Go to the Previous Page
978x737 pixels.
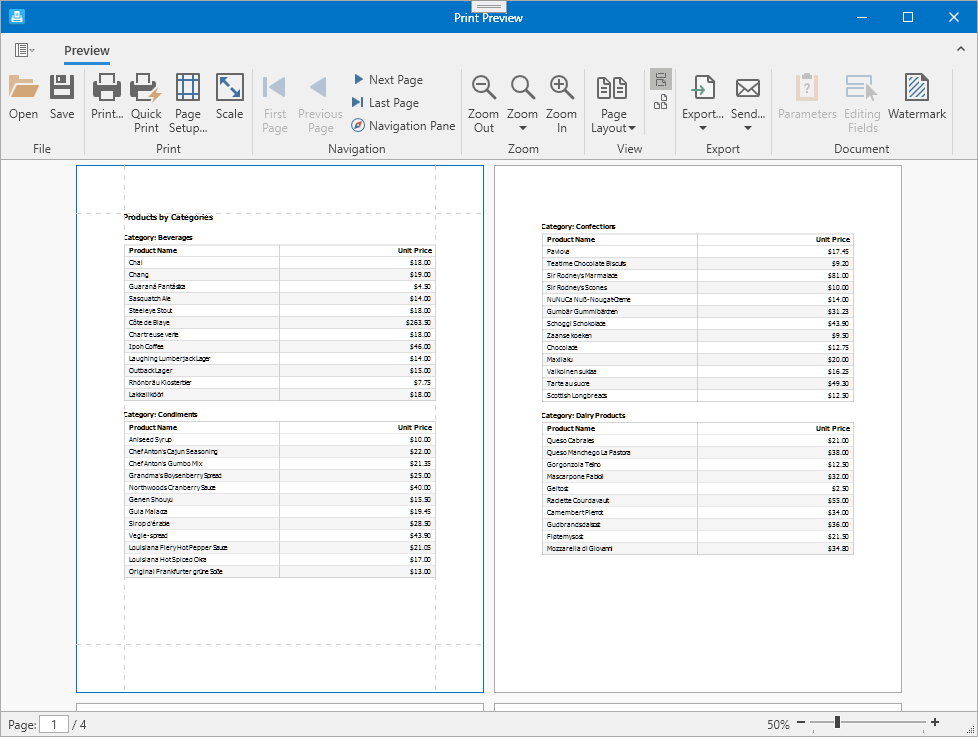point(320,103)
